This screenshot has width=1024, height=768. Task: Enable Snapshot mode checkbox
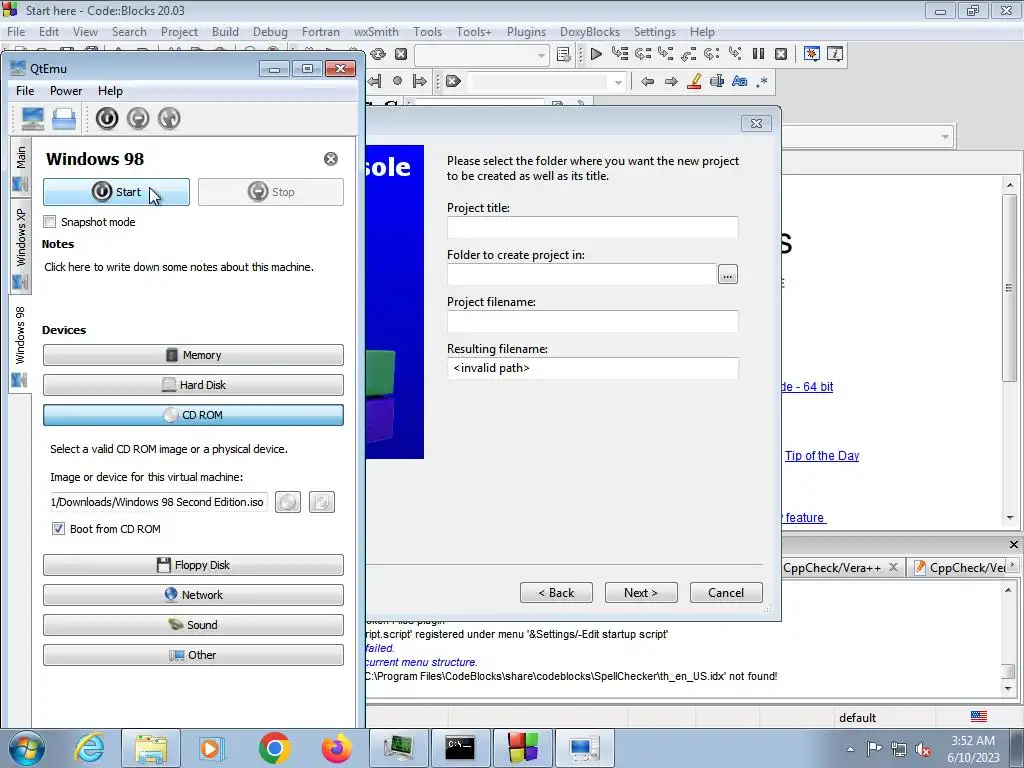[50, 222]
